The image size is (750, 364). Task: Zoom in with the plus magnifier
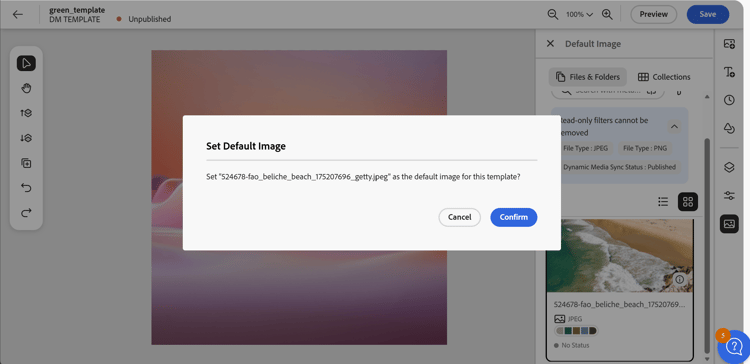tap(607, 14)
